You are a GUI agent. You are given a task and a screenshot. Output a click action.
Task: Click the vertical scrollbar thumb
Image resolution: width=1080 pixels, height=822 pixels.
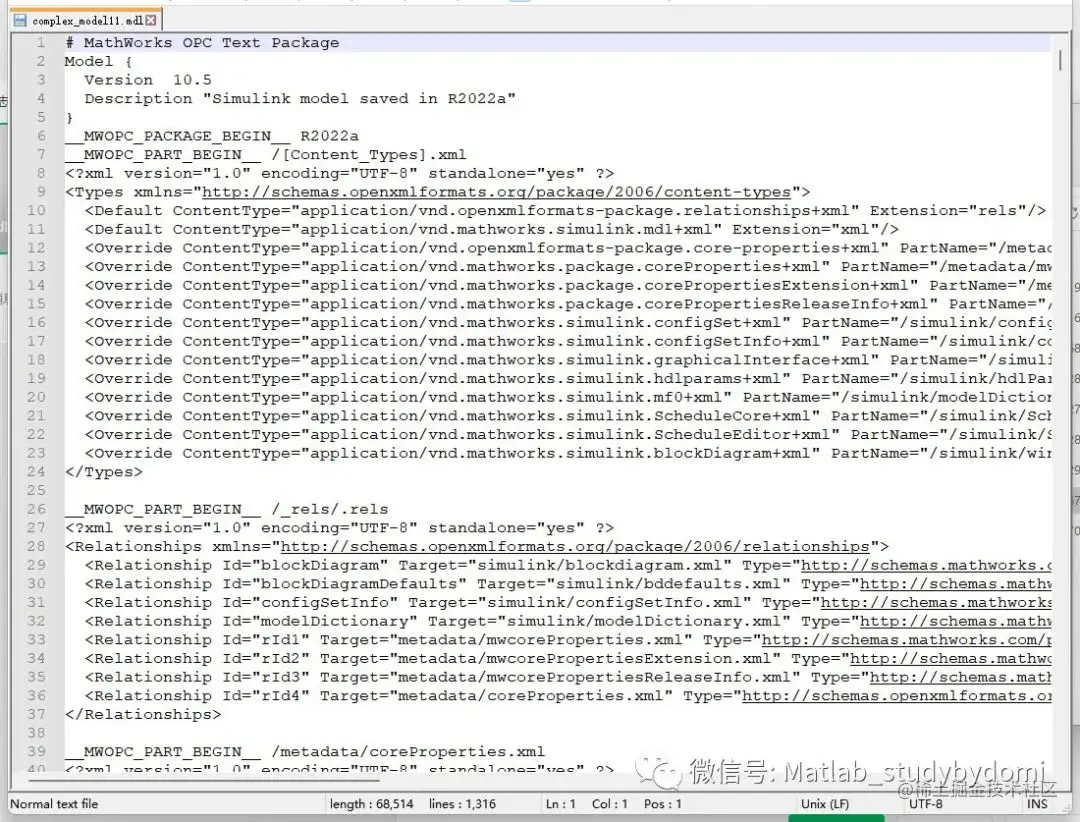1060,59
